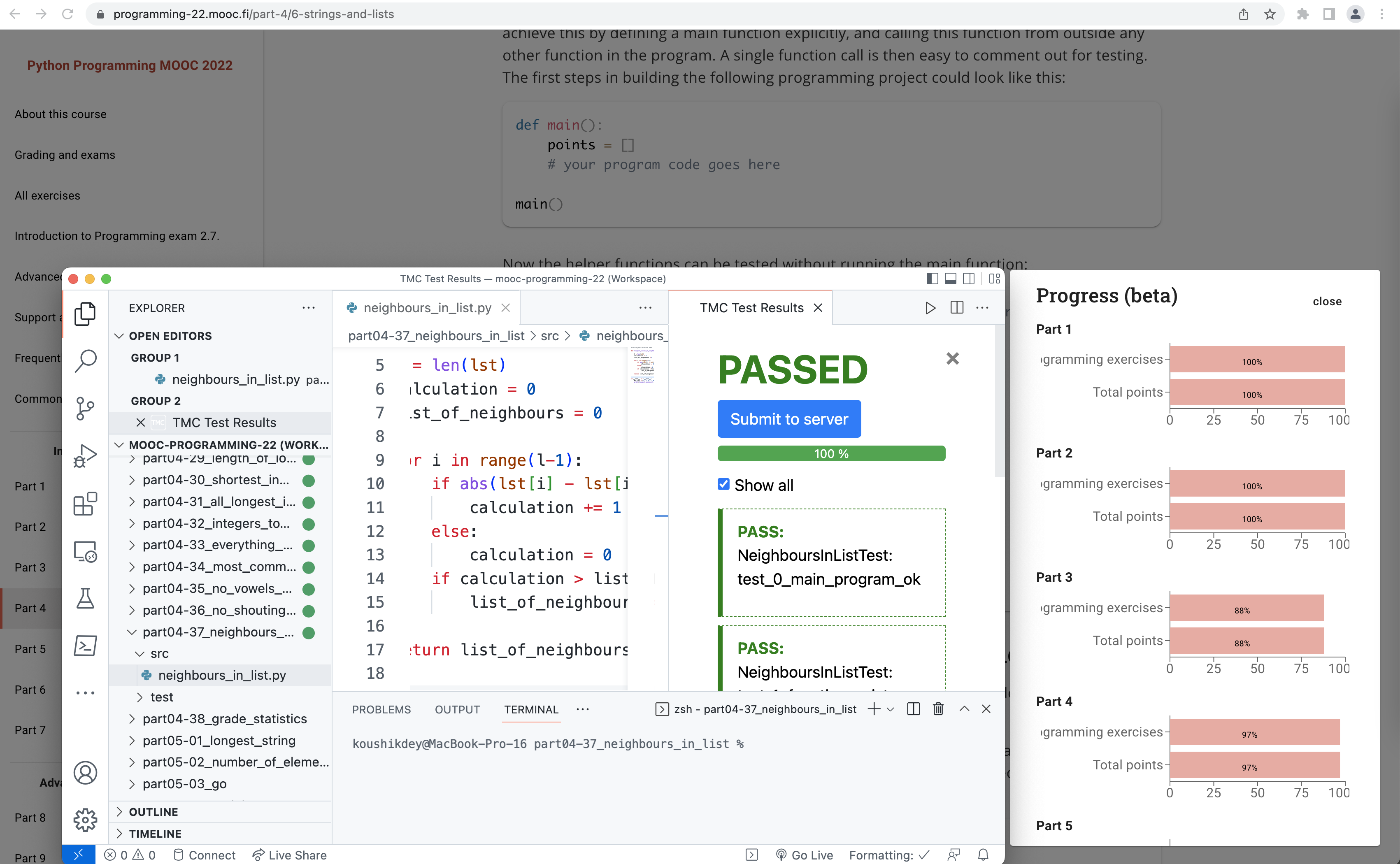Toggle primary side bar layout button

(932, 278)
